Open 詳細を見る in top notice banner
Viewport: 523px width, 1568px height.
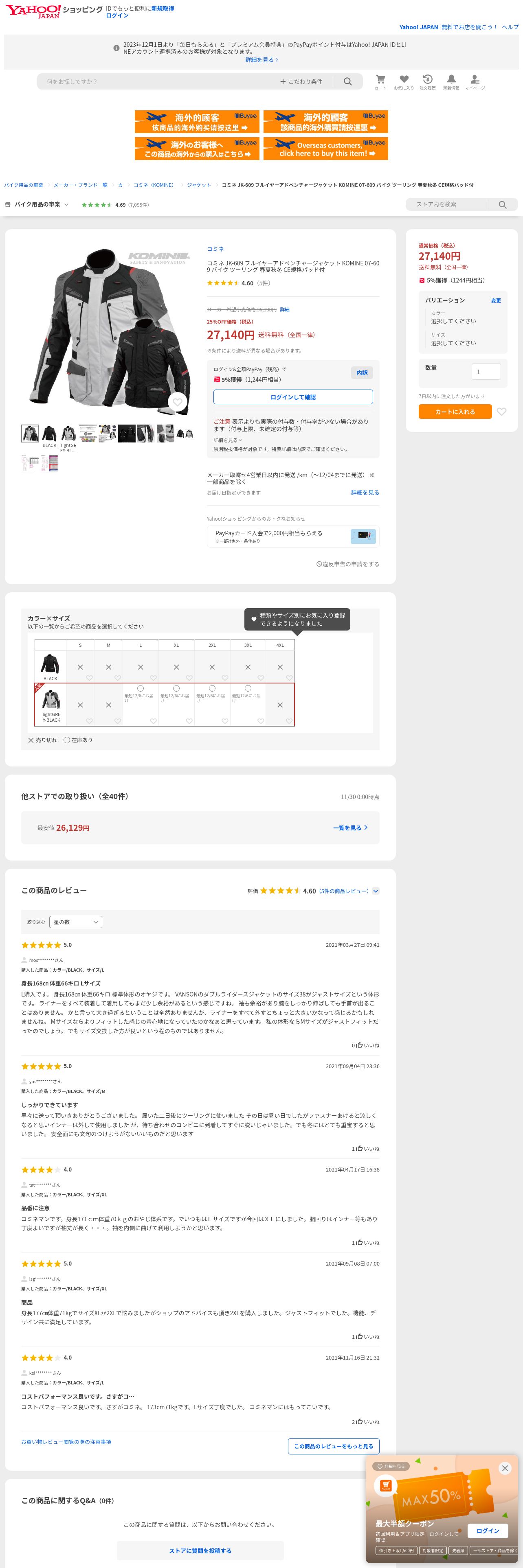point(262,60)
